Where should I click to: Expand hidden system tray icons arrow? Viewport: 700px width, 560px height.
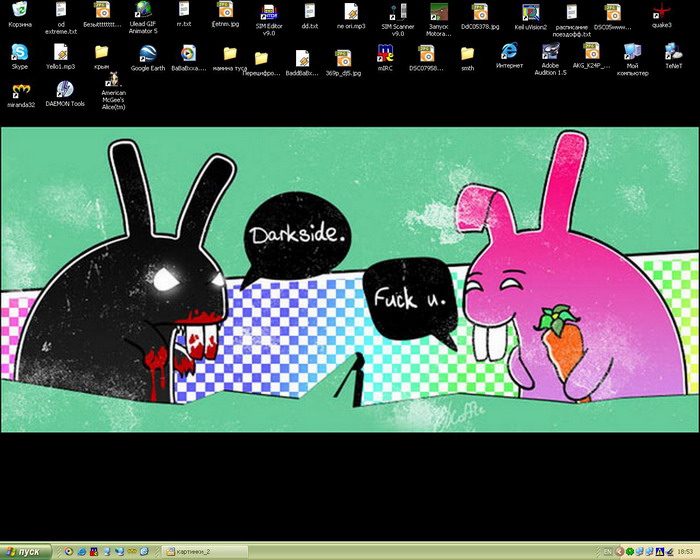619,552
